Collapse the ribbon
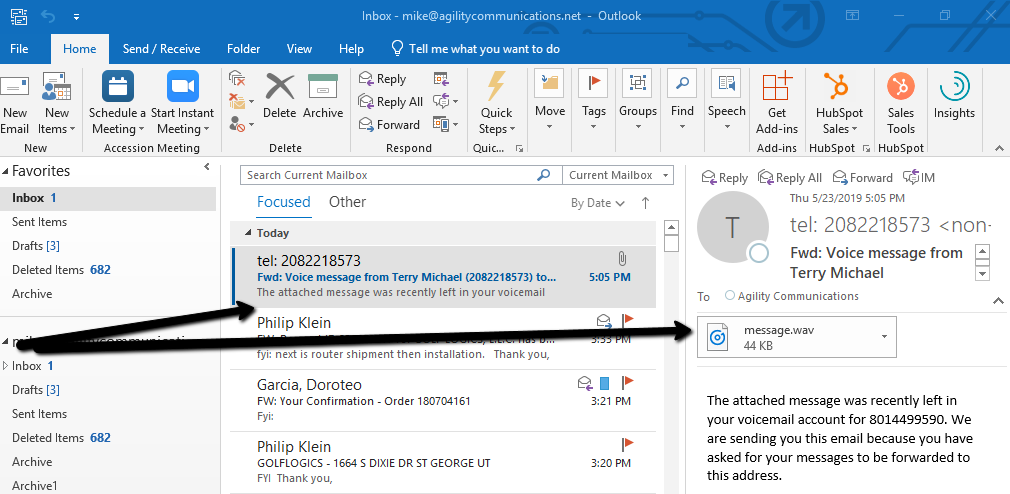1010x494 pixels. click(999, 149)
